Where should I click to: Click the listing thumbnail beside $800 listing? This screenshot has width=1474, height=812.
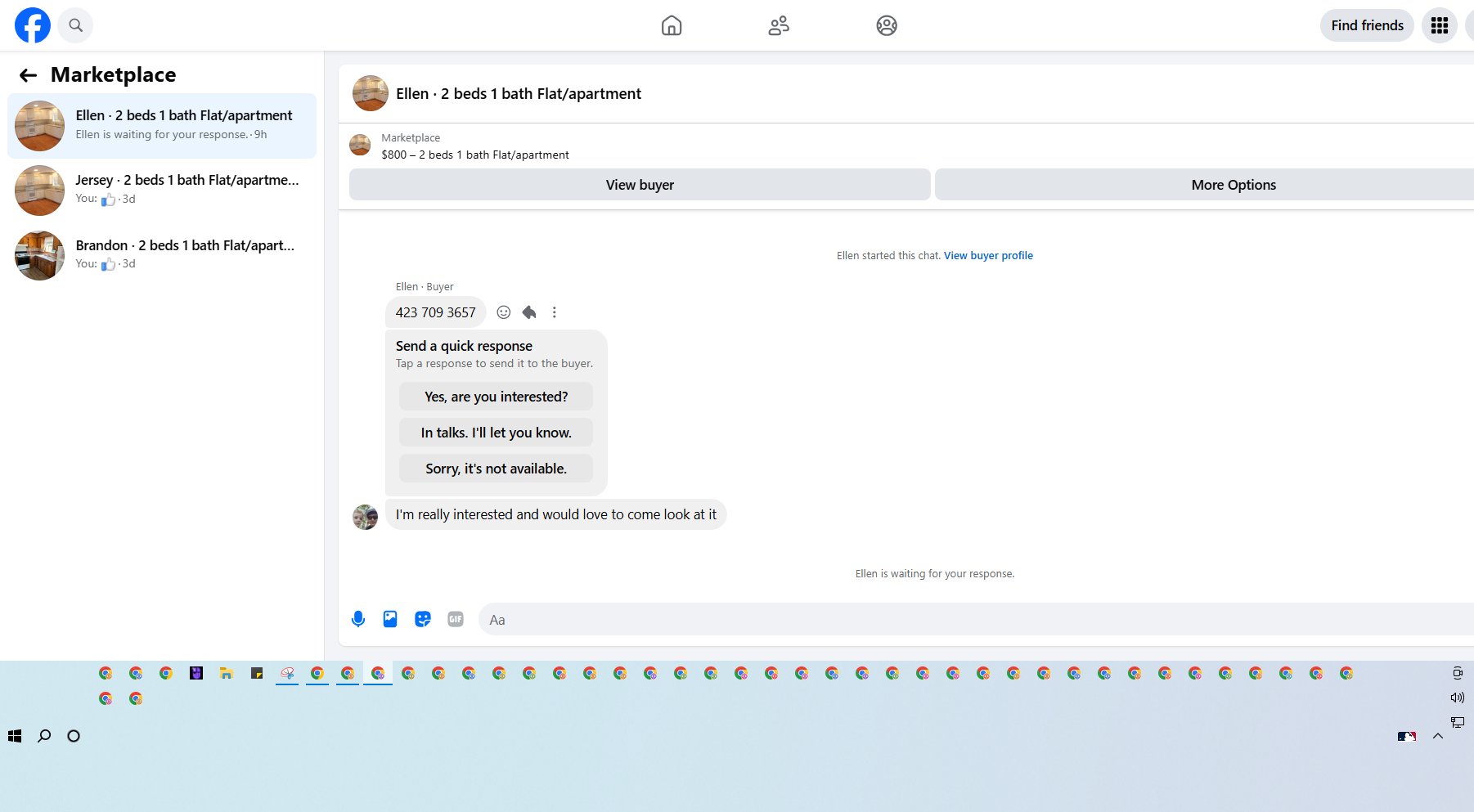click(360, 146)
